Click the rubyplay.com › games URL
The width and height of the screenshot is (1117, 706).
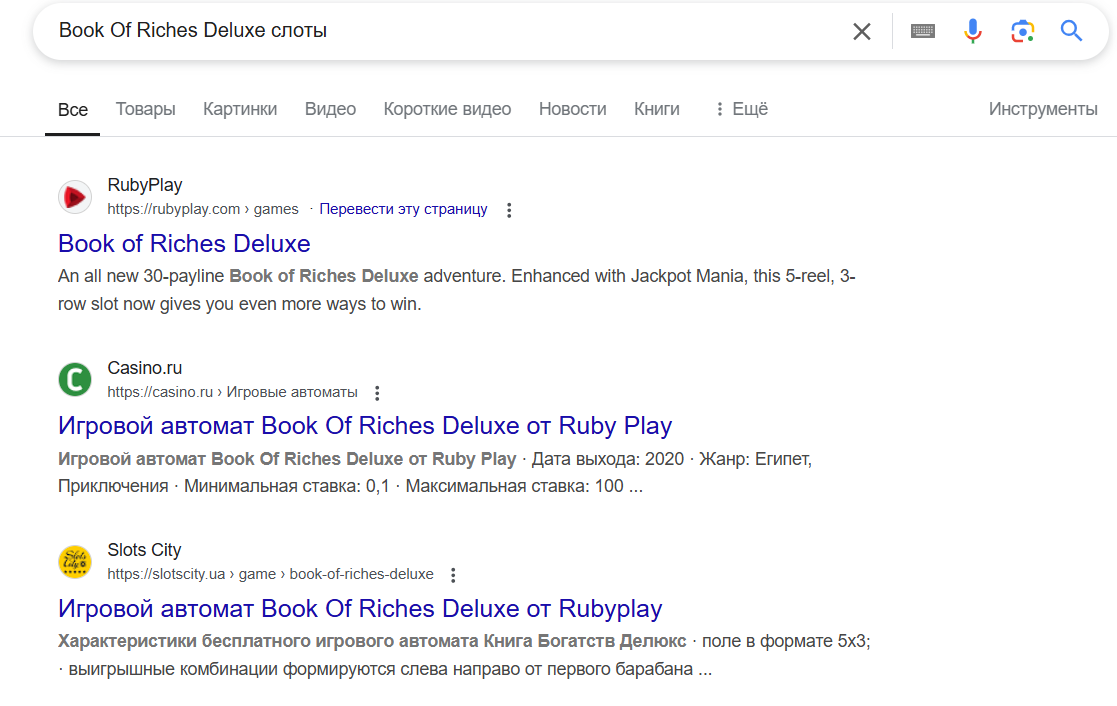pos(203,209)
